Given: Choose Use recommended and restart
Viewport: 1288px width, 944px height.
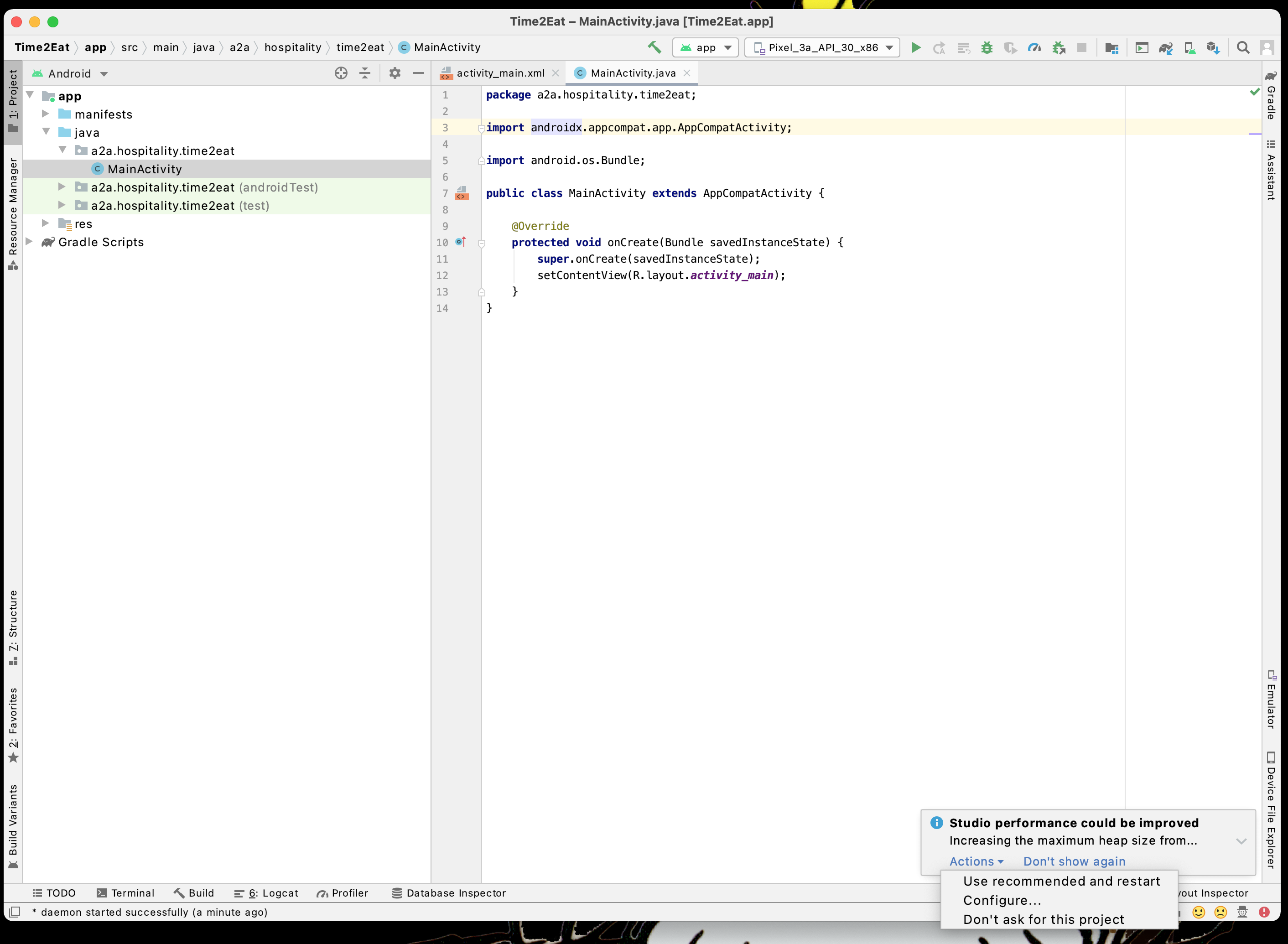Looking at the screenshot, I should (x=1061, y=881).
